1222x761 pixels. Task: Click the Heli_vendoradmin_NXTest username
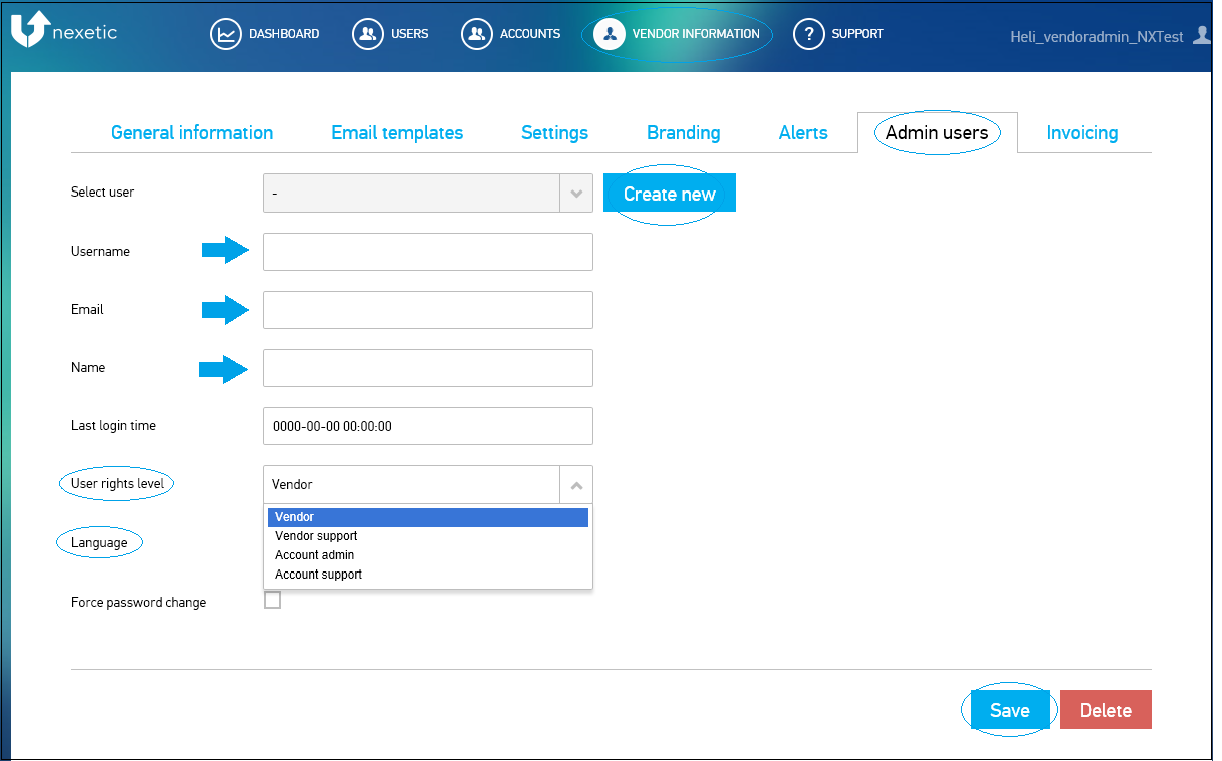(1097, 36)
